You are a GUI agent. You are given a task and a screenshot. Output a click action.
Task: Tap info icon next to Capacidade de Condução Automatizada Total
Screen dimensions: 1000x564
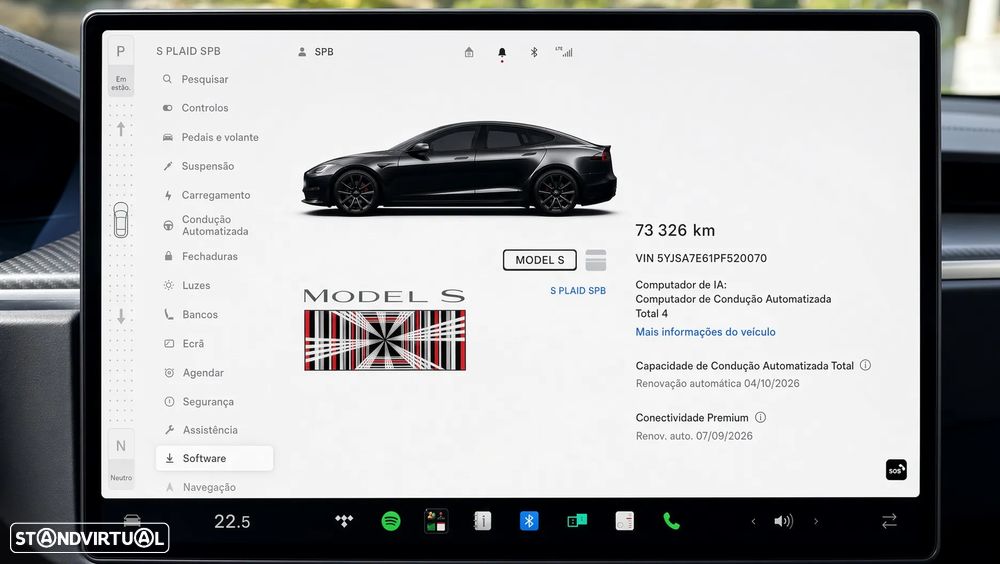[x=865, y=365]
